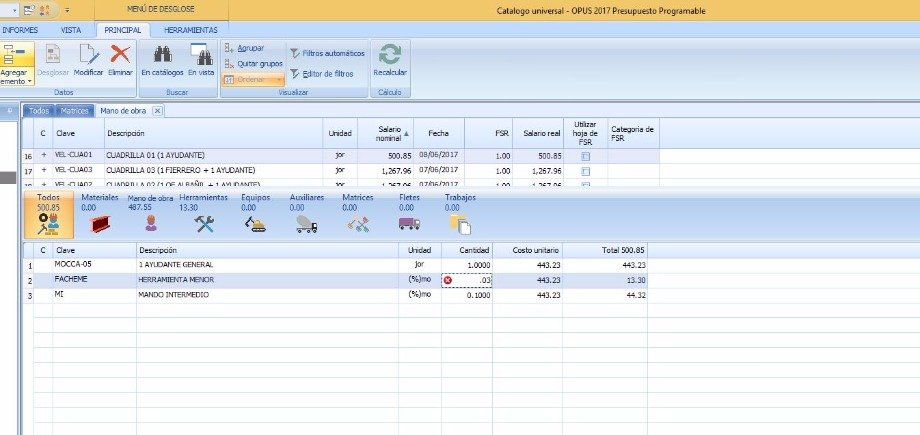Toggle FSR checkbox for CUADRILLA 03 row

coord(585,171)
